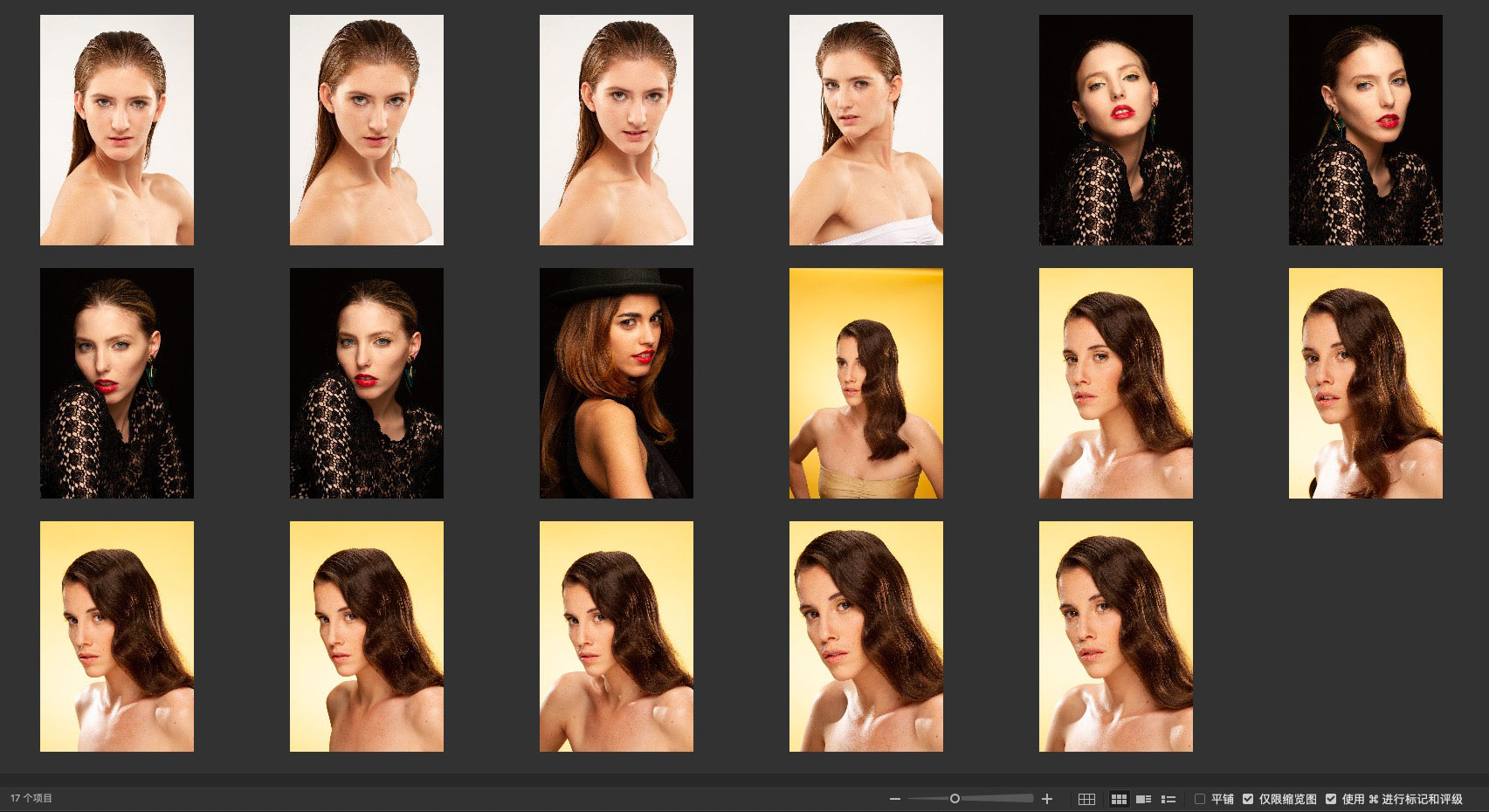Uncheck the 仅限缩览图 option
The height and width of the screenshot is (812, 1489).
point(1248,799)
